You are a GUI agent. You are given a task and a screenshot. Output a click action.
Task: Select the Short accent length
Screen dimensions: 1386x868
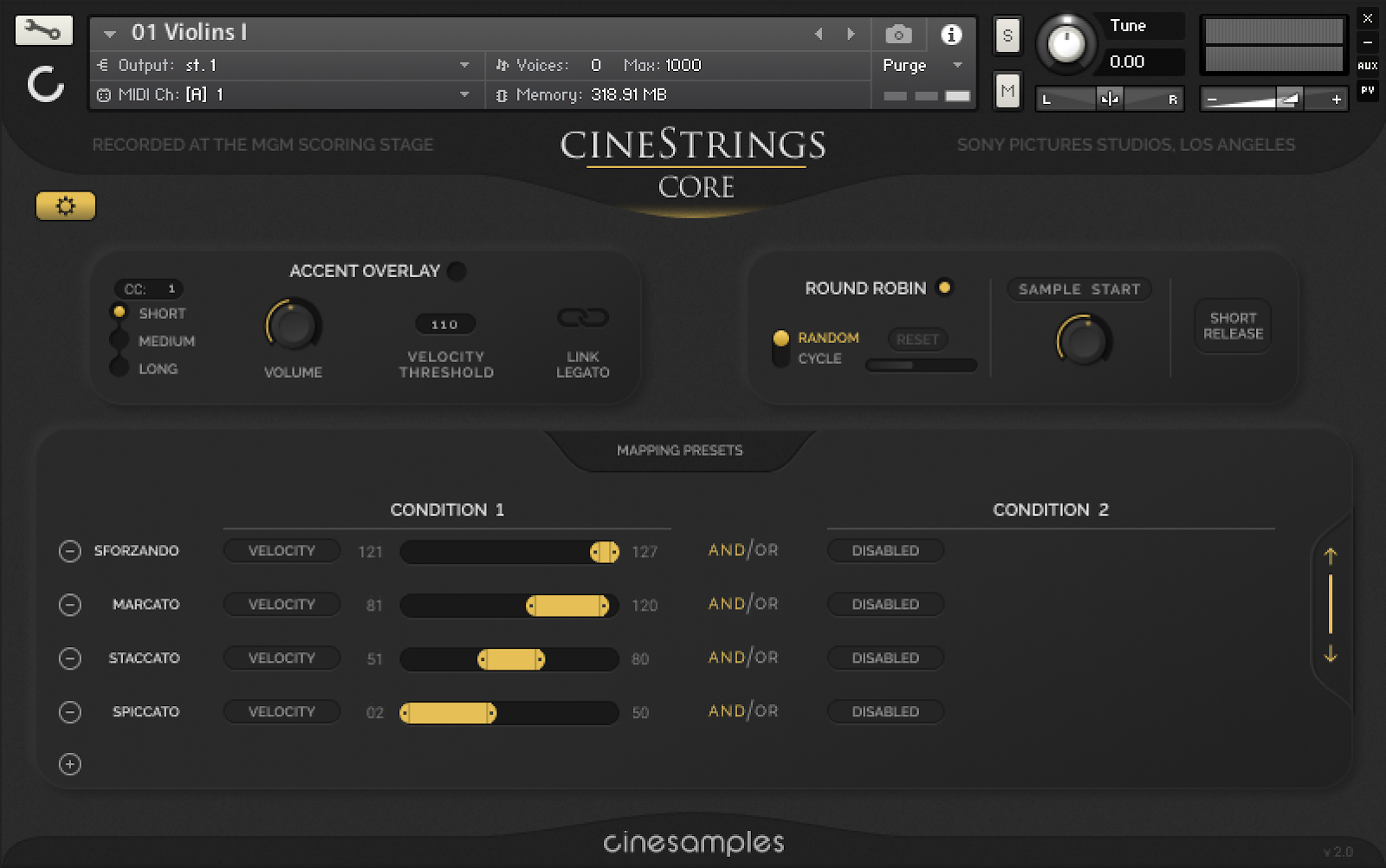(x=120, y=313)
